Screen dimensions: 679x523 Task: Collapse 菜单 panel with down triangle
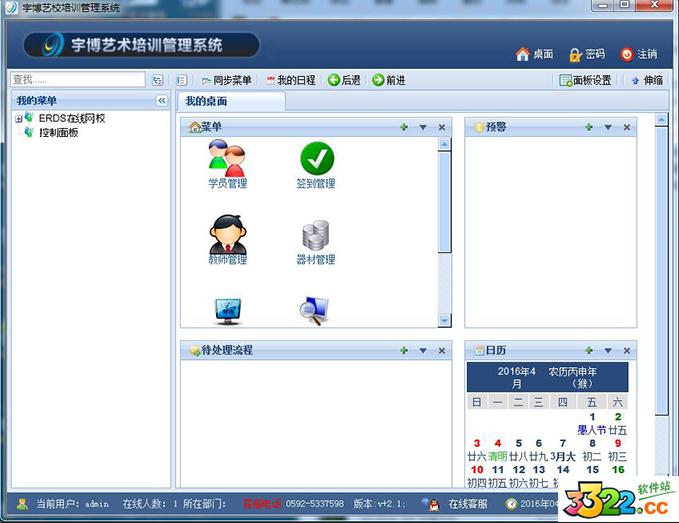point(423,127)
